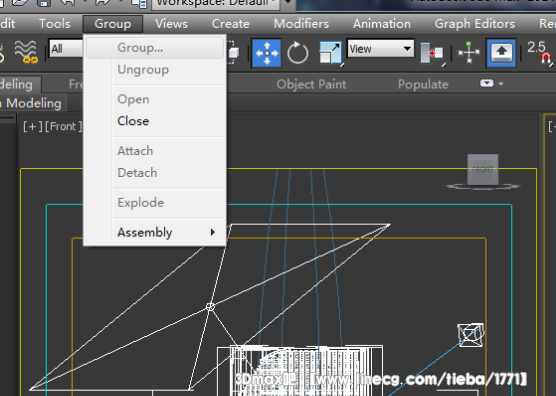Click the Save file icon
This screenshot has width=556, height=396.
[44, 3]
